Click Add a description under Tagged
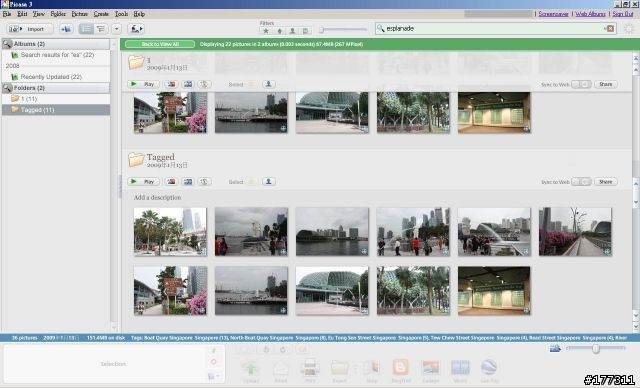The height and width of the screenshot is (388, 640). point(158,197)
